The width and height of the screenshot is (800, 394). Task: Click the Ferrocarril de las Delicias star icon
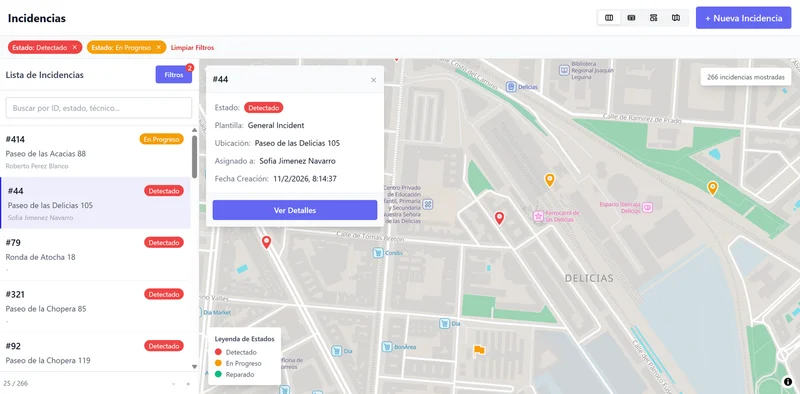(x=538, y=216)
